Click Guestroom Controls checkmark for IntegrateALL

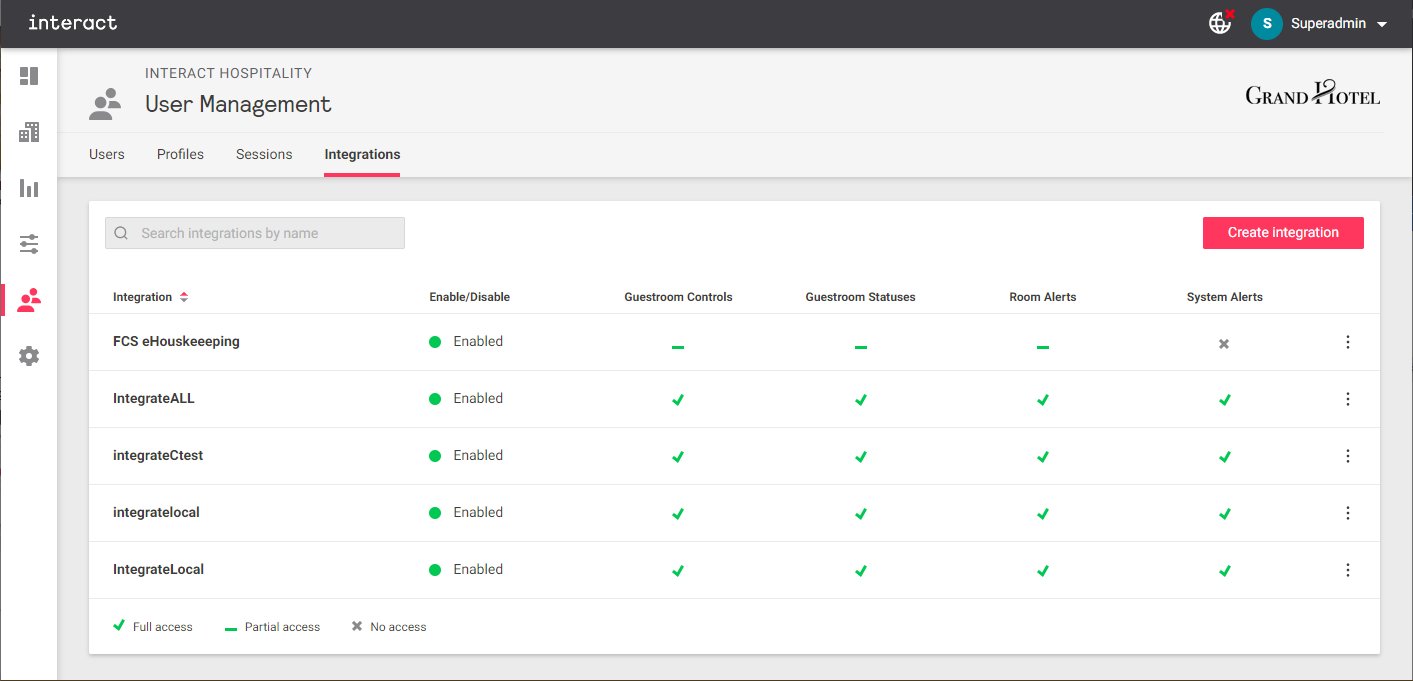click(x=678, y=399)
